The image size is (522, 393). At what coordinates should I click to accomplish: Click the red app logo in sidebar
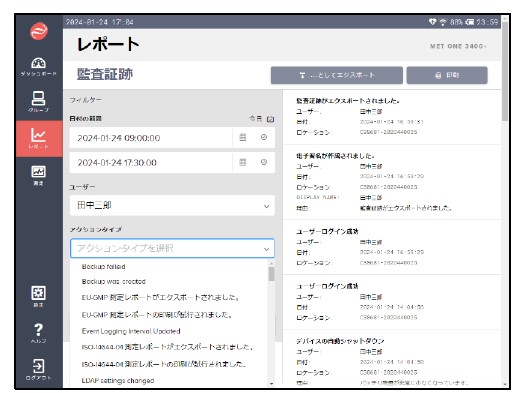[x=39, y=31]
